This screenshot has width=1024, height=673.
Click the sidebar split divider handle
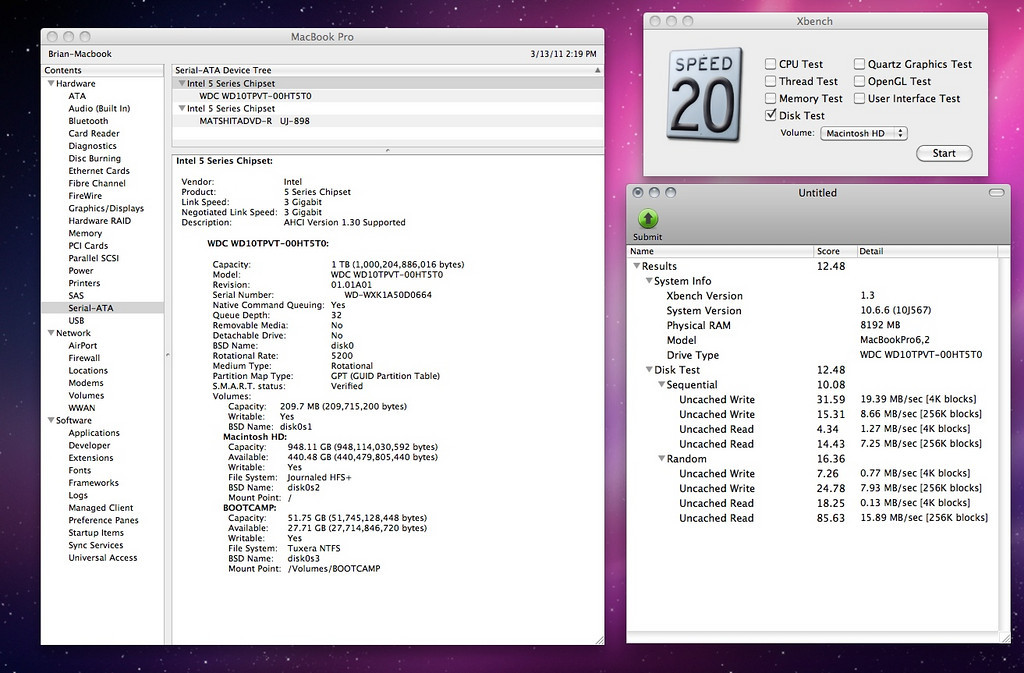tap(168, 354)
